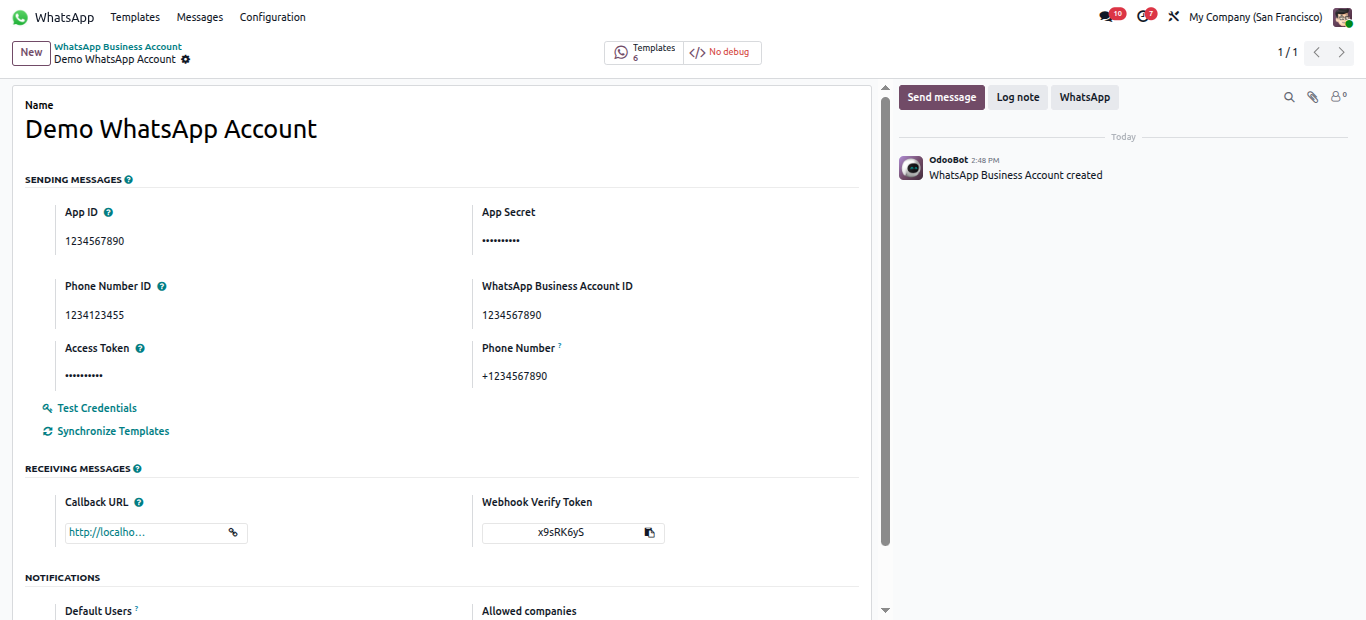Click the WhatsApp app logo icon
The image size is (1366, 620).
20,17
